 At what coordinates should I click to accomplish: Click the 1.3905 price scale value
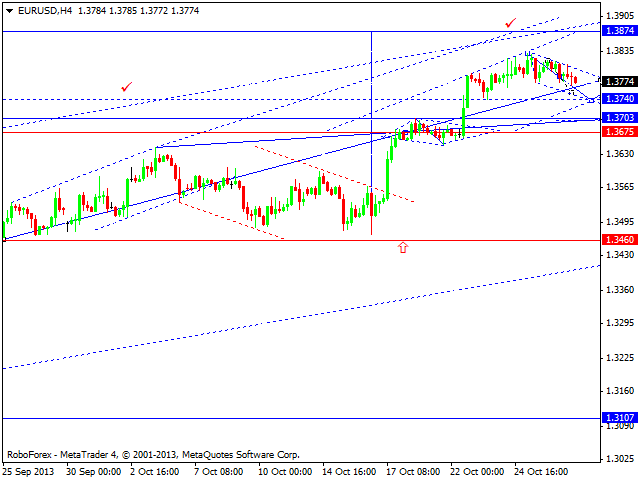[620, 16]
